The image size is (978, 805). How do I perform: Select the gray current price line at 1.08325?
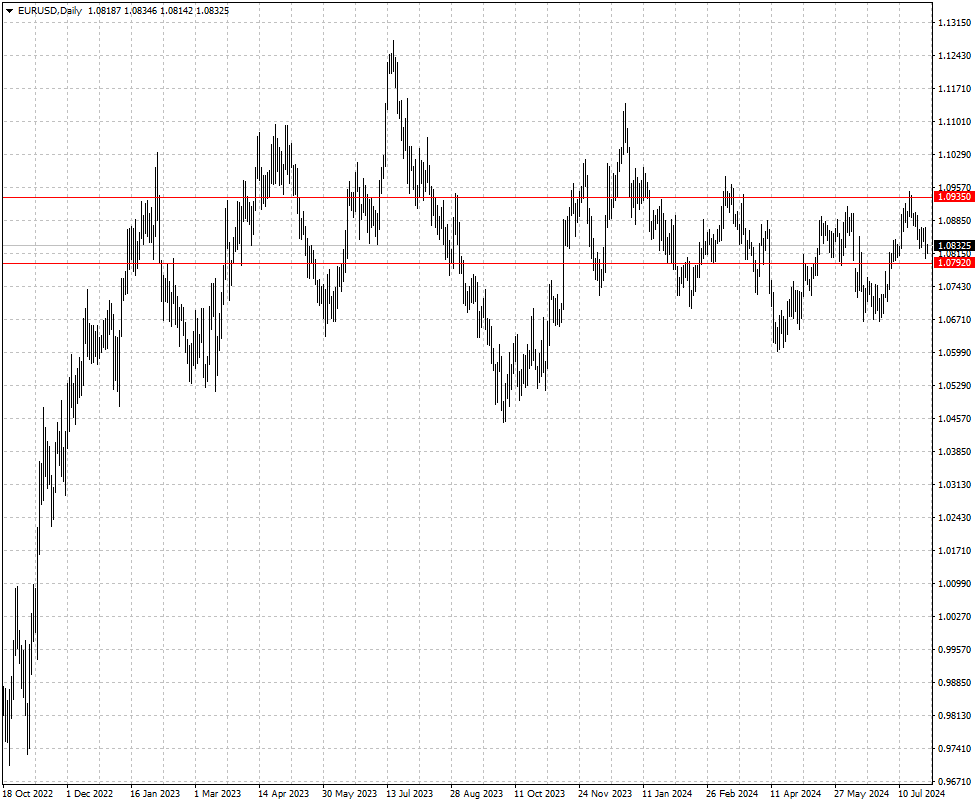tap(468, 246)
